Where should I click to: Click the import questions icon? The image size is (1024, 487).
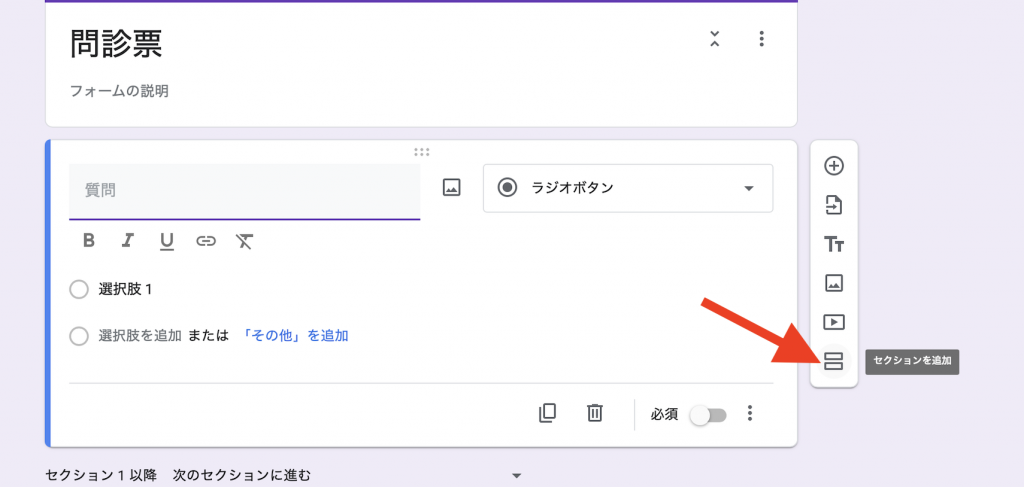pos(833,205)
